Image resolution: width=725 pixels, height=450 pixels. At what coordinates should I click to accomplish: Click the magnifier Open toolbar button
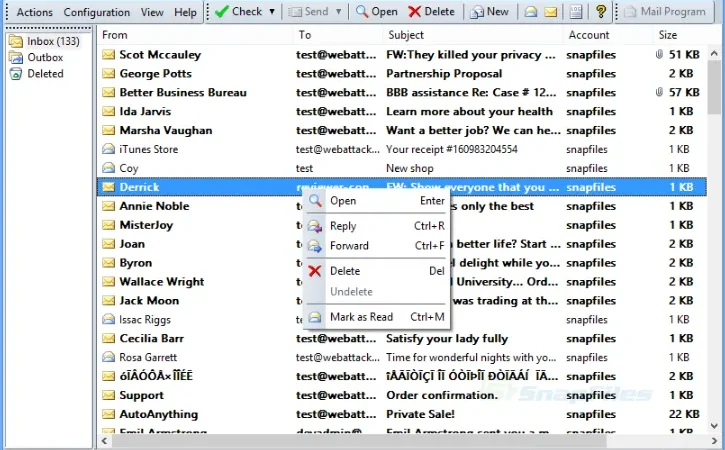pyautogui.click(x=376, y=12)
